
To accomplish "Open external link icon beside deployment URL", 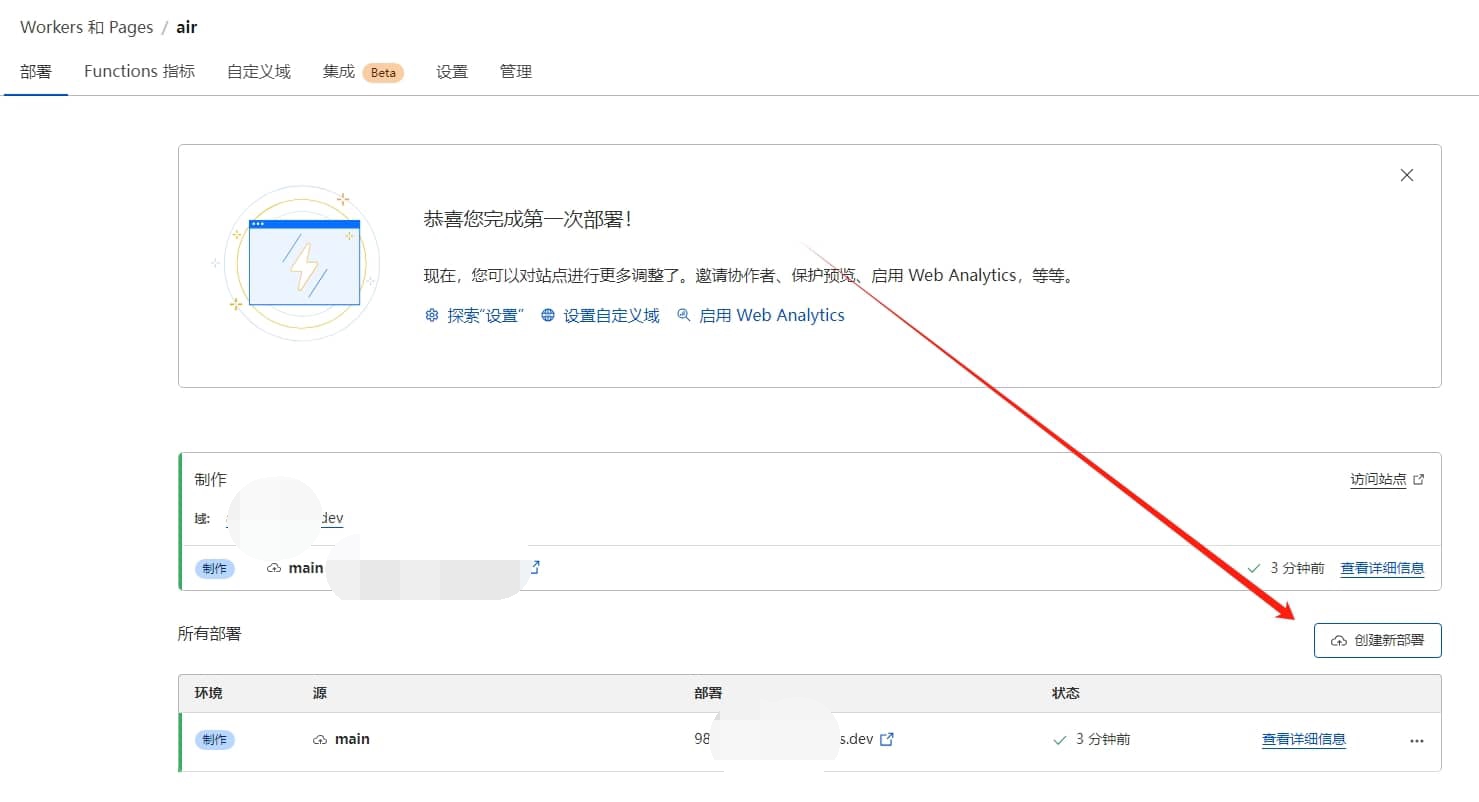I will [886, 740].
